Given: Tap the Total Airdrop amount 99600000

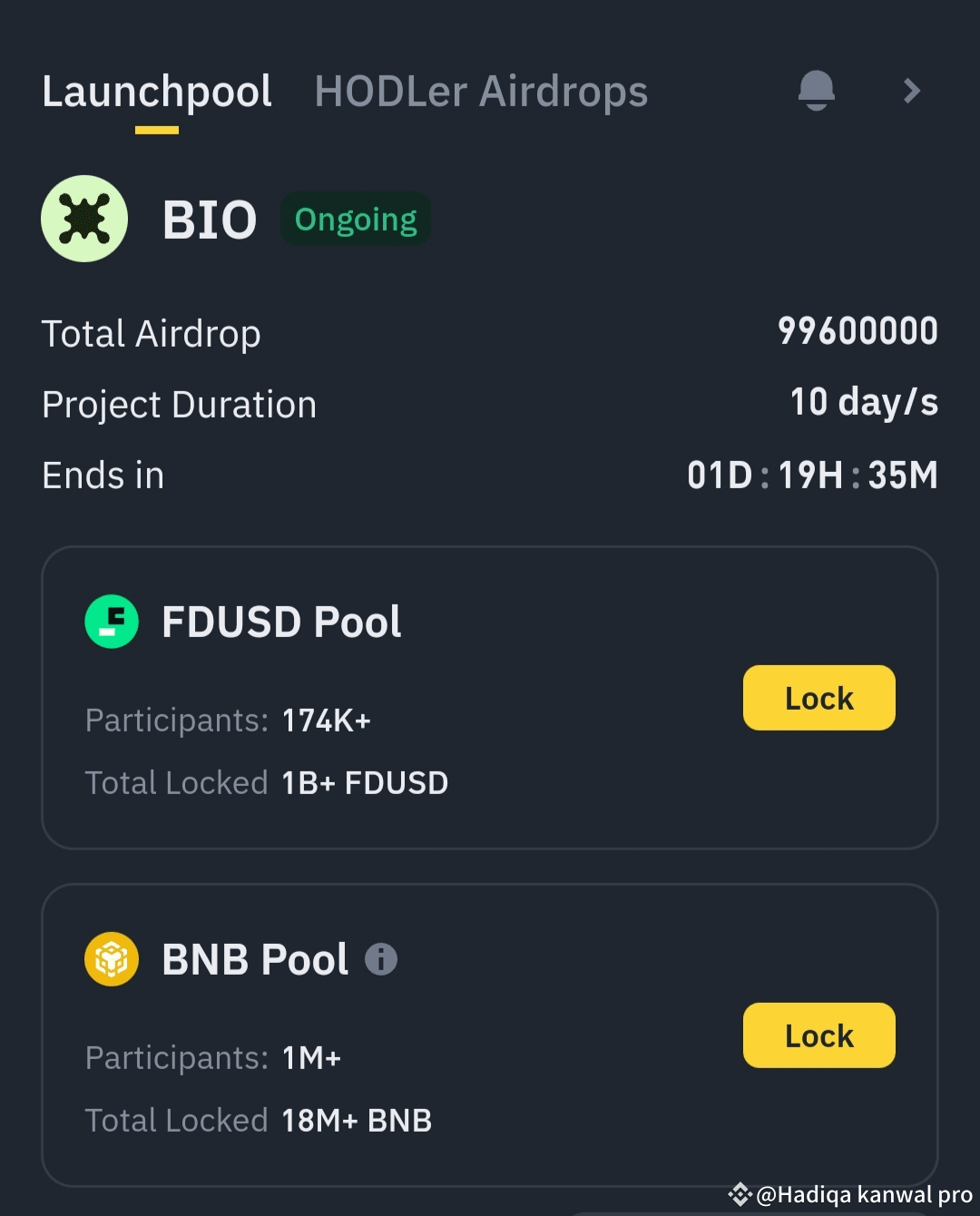Looking at the screenshot, I should pyautogui.click(x=857, y=331).
